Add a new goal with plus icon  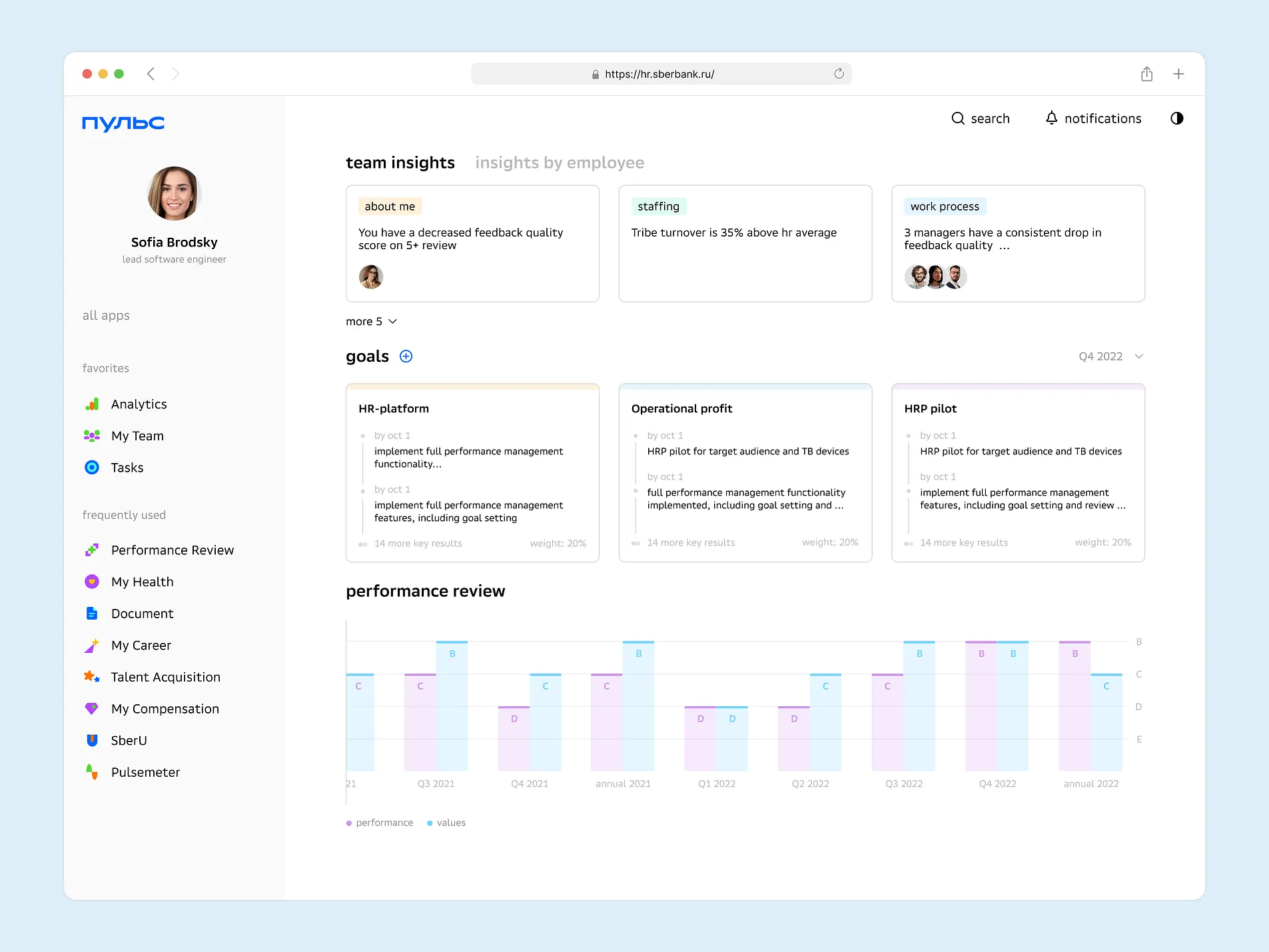(406, 356)
